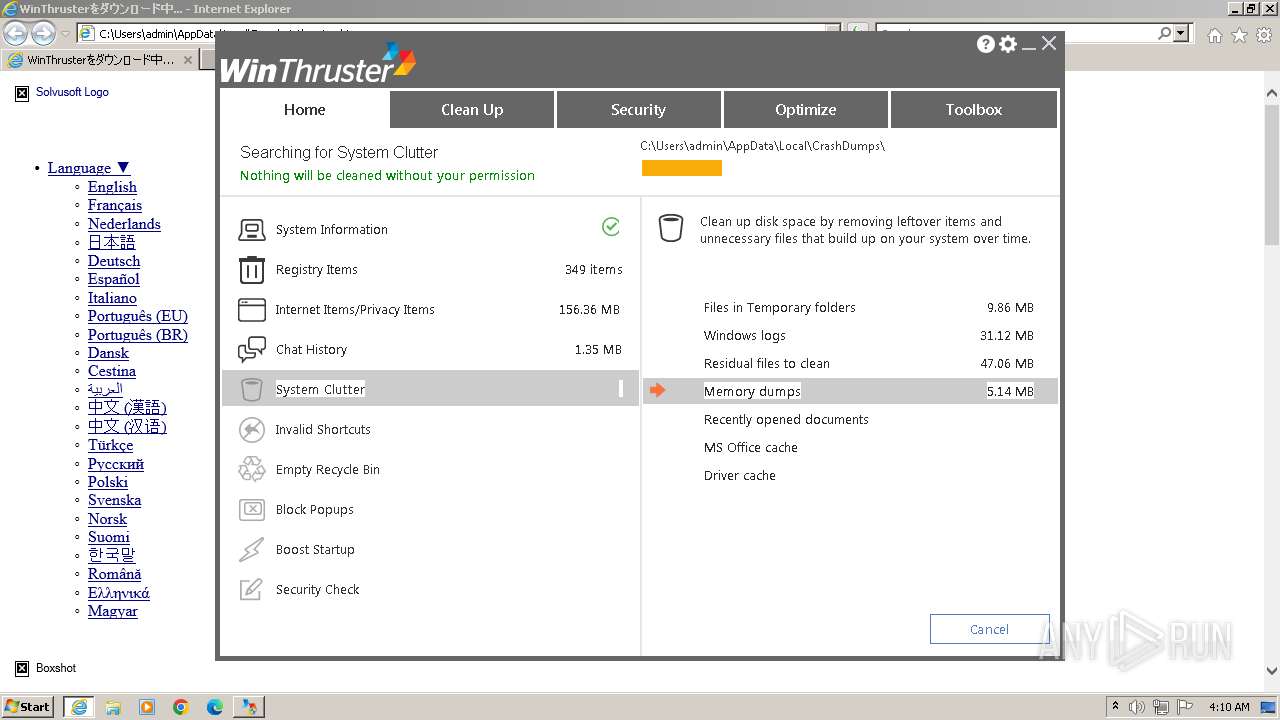Click the Internet Items browser window icon

[252, 310]
